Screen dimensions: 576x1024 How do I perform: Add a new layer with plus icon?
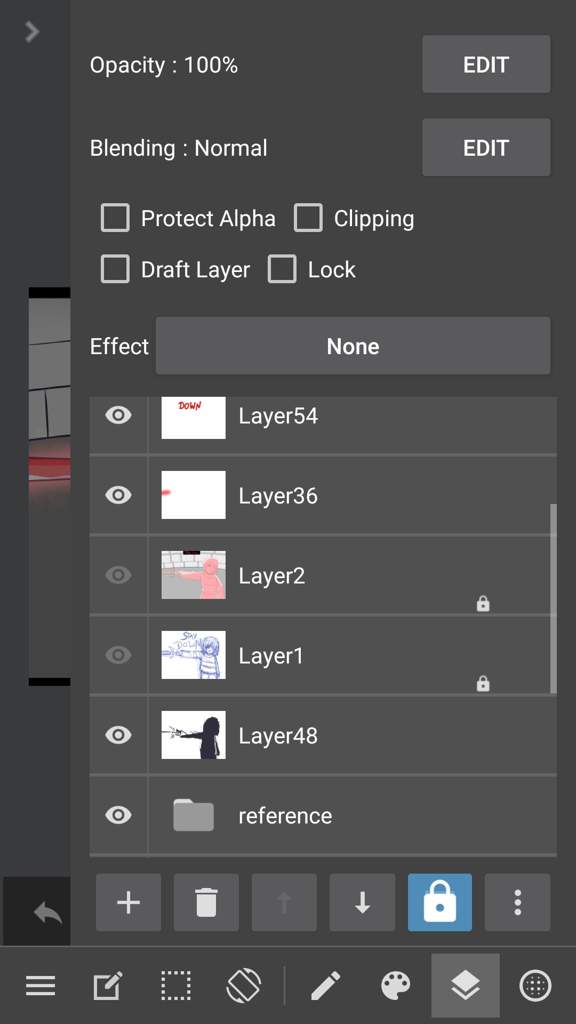point(128,903)
